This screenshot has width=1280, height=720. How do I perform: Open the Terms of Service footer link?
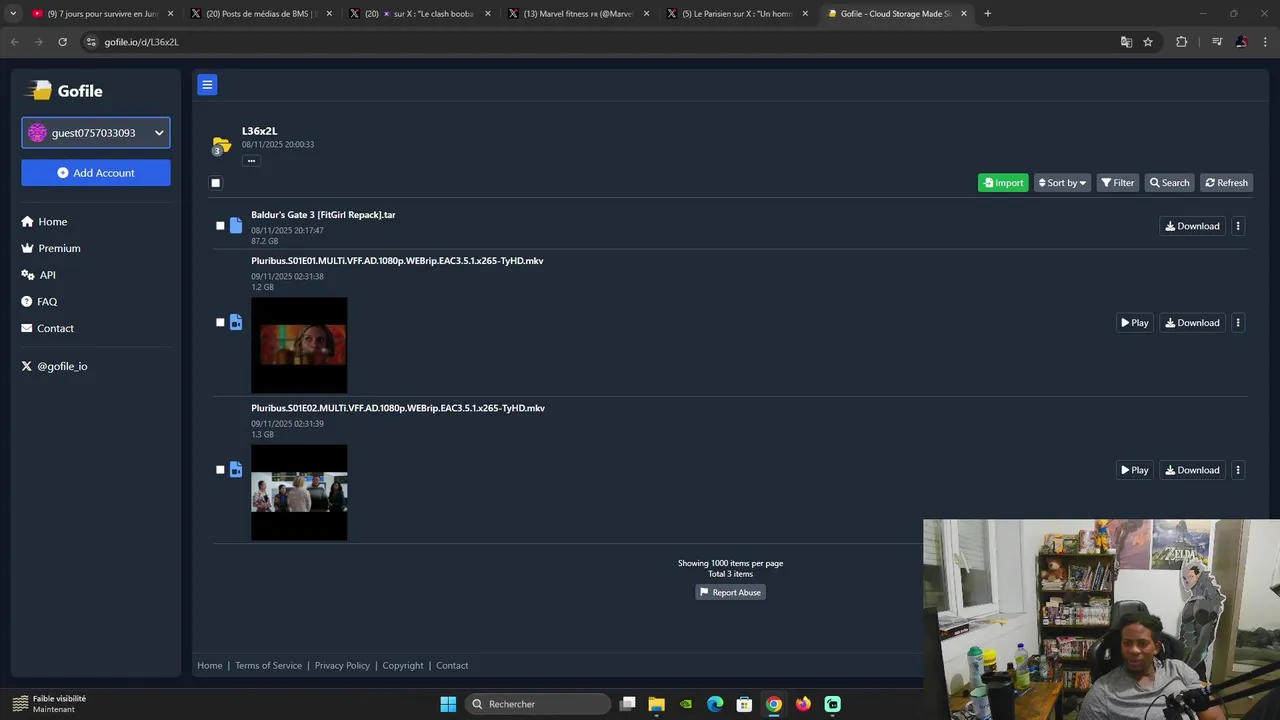point(268,665)
